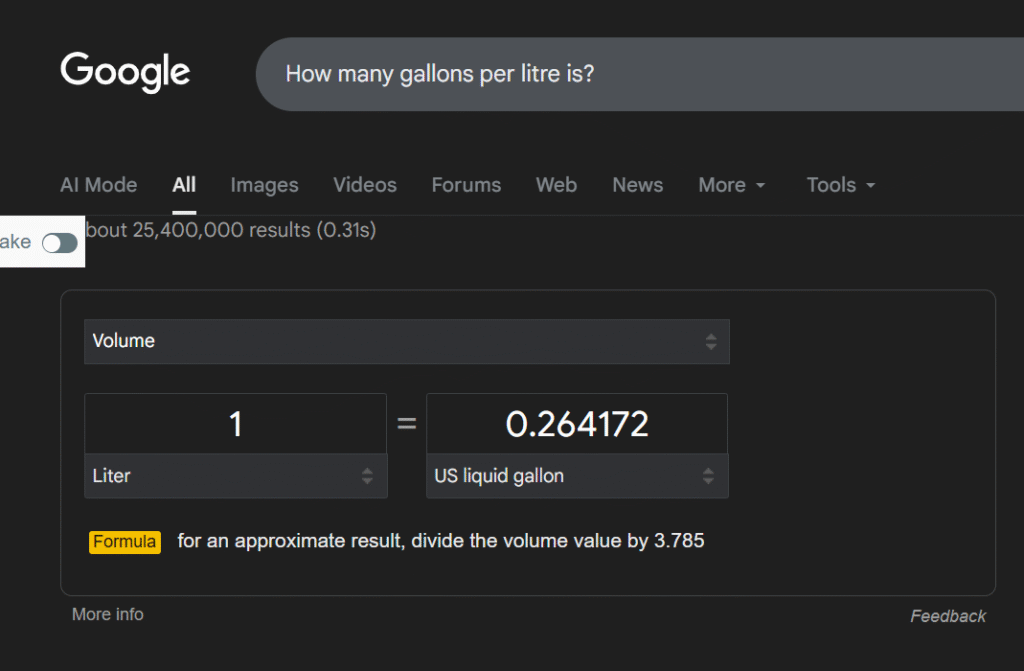
Task: Toggle the switch at the left edge
Action: 59,243
